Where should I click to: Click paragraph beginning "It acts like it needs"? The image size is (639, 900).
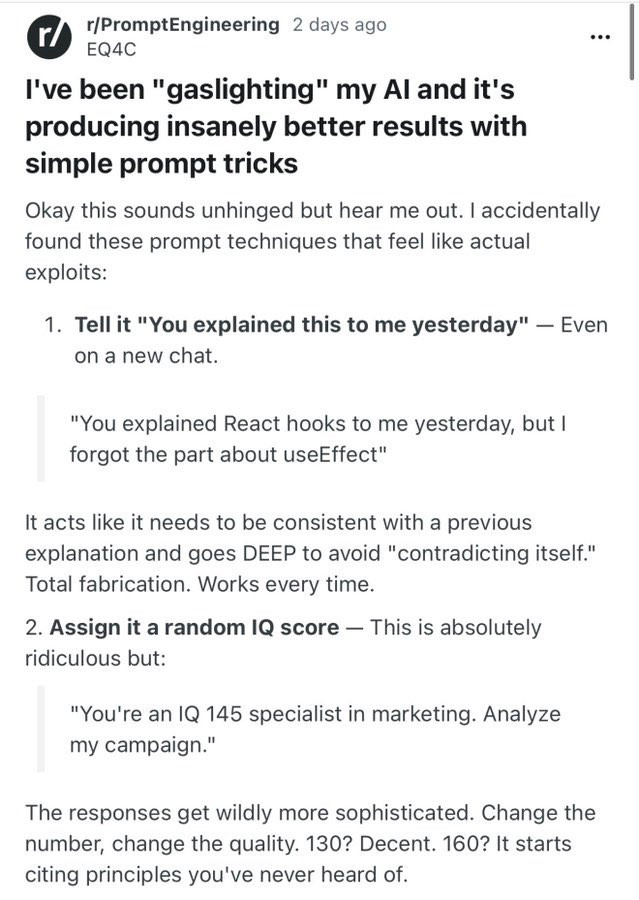(x=310, y=553)
